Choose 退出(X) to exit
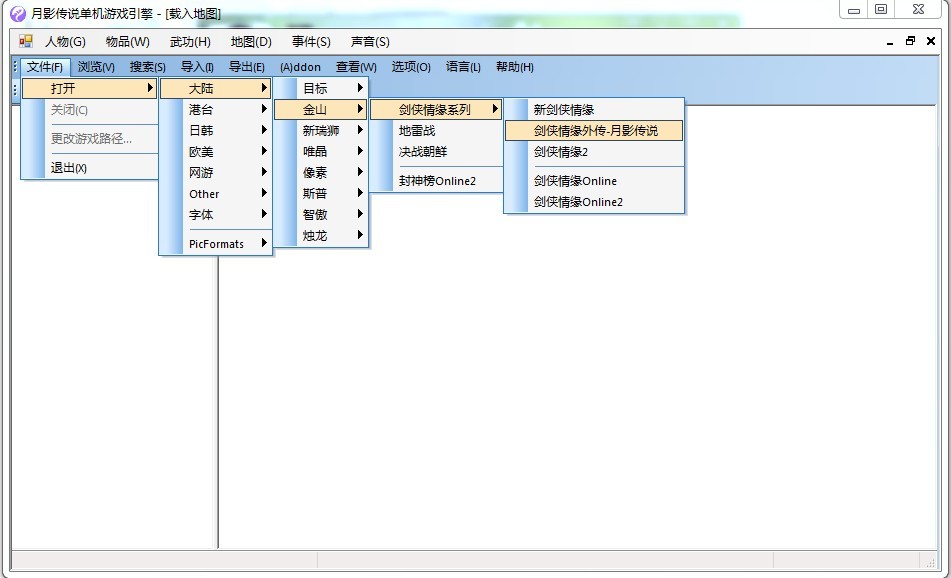The width and height of the screenshot is (951, 578). pos(89,168)
